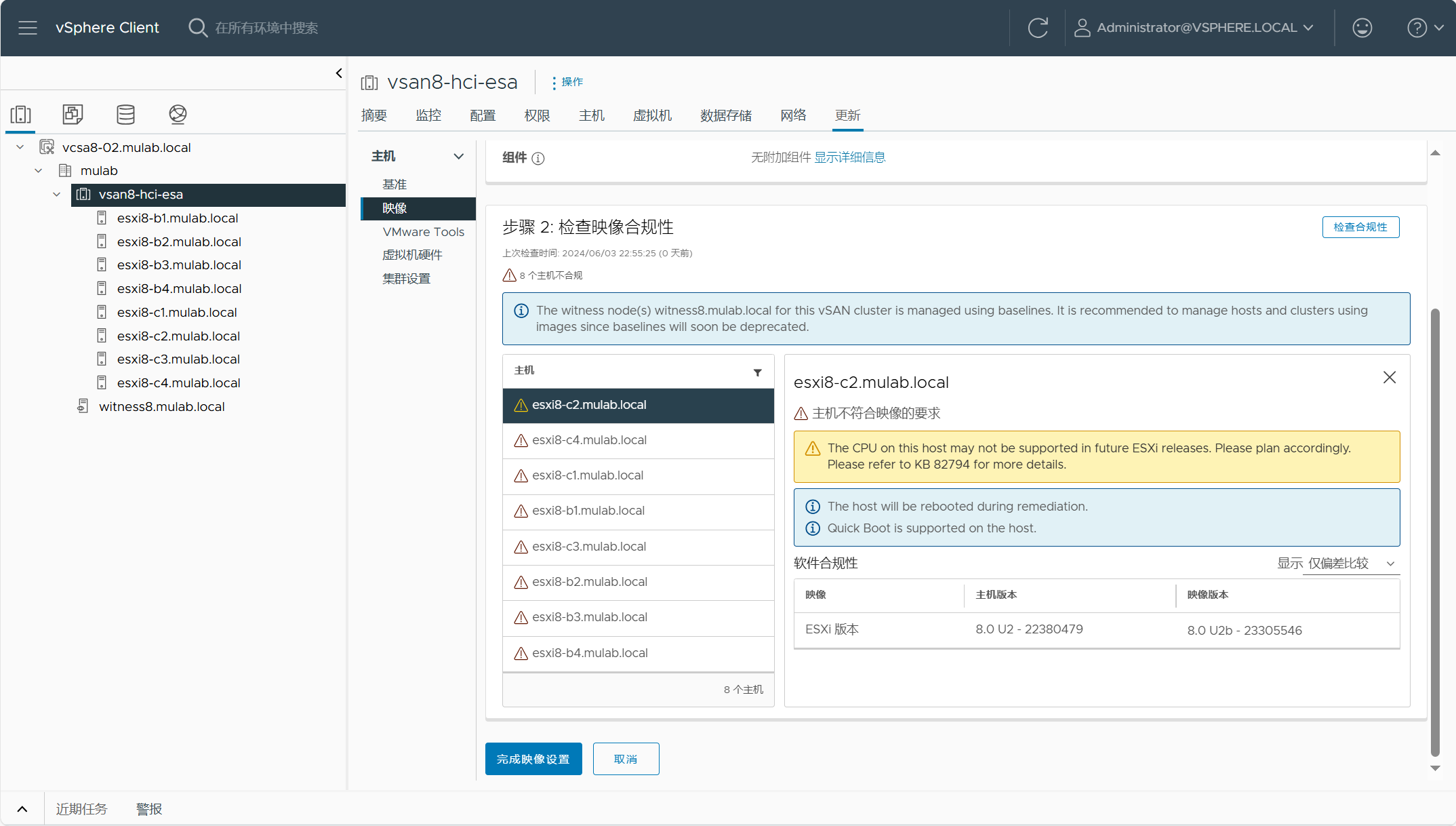The width and height of the screenshot is (1456, 826).
Task: Select esxi8-c3.mulab.local in compliance list
Action: click(x=639, y=547)
